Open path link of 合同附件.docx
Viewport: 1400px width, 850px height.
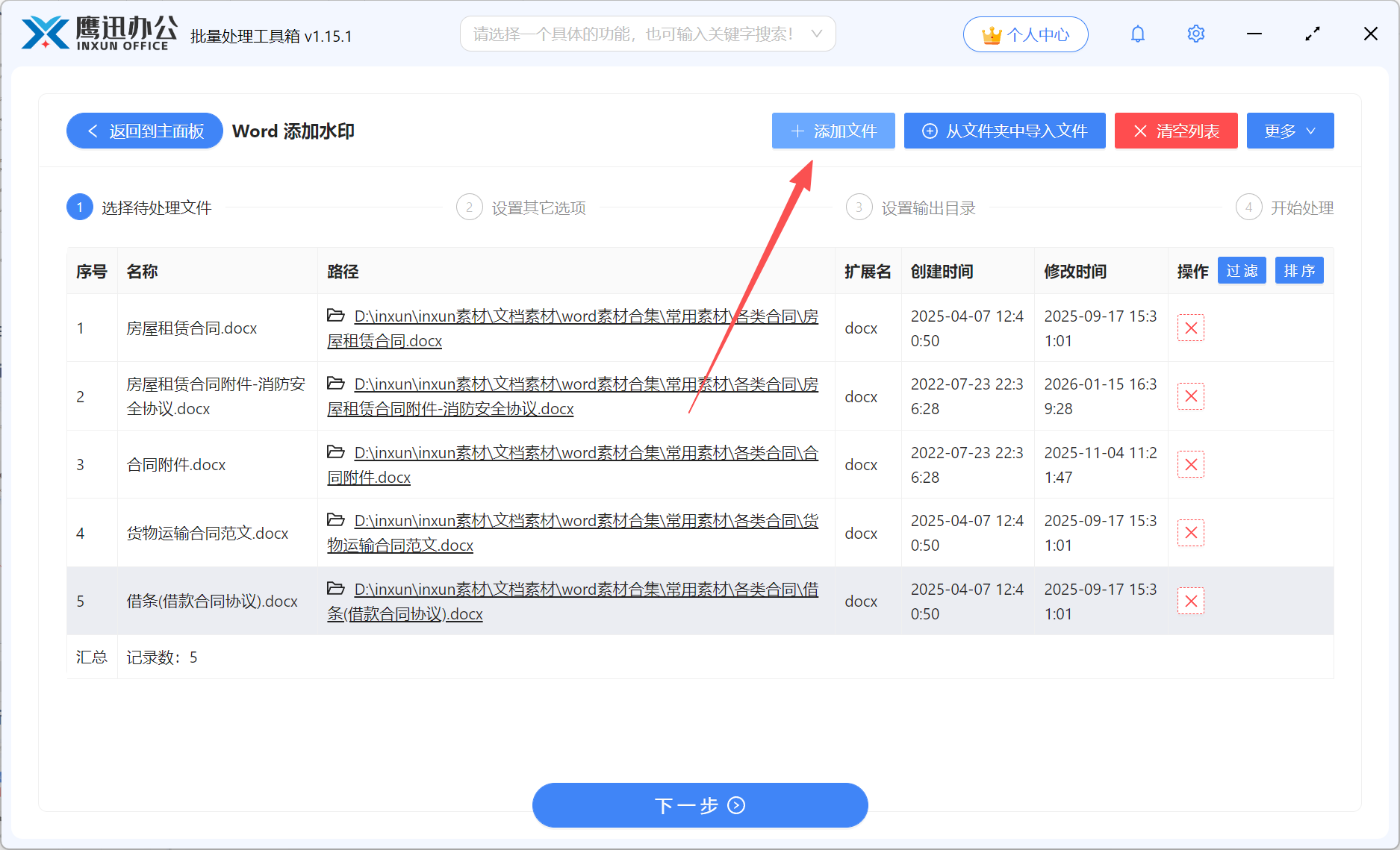click(573, 465)
